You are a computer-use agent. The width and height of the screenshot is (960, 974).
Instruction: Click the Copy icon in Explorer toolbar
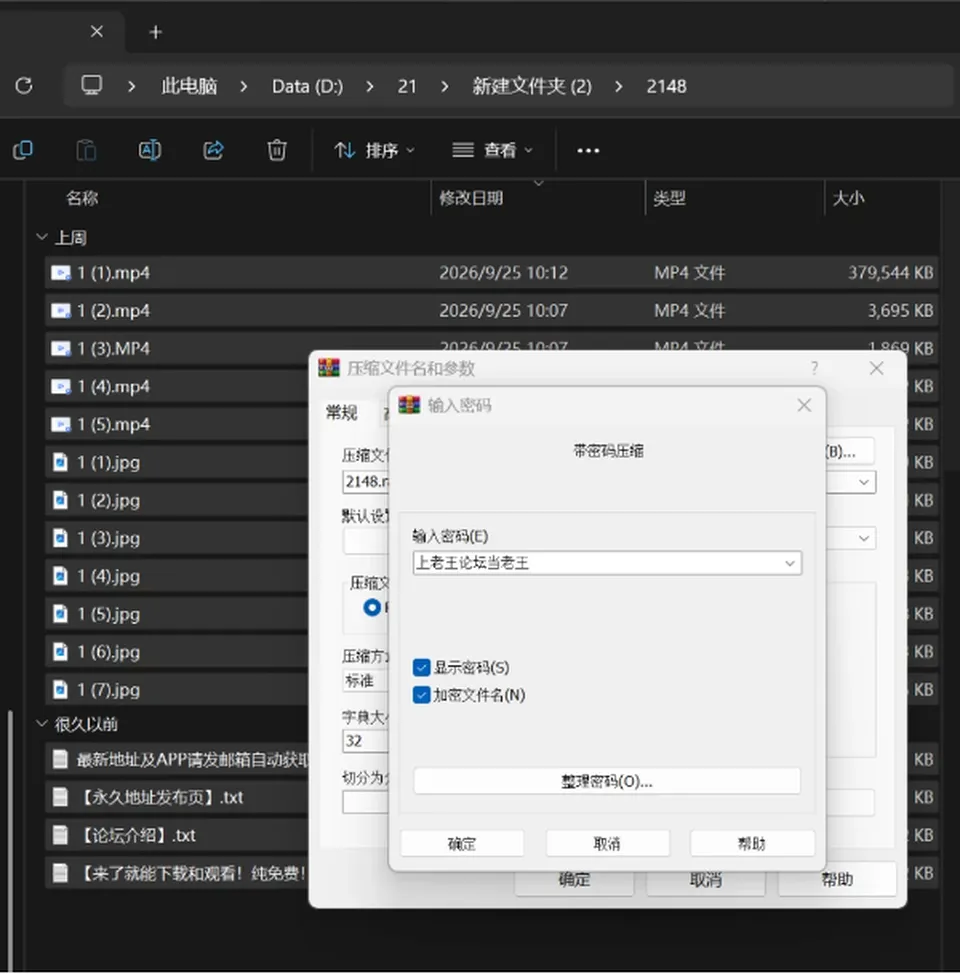point(23,150)
